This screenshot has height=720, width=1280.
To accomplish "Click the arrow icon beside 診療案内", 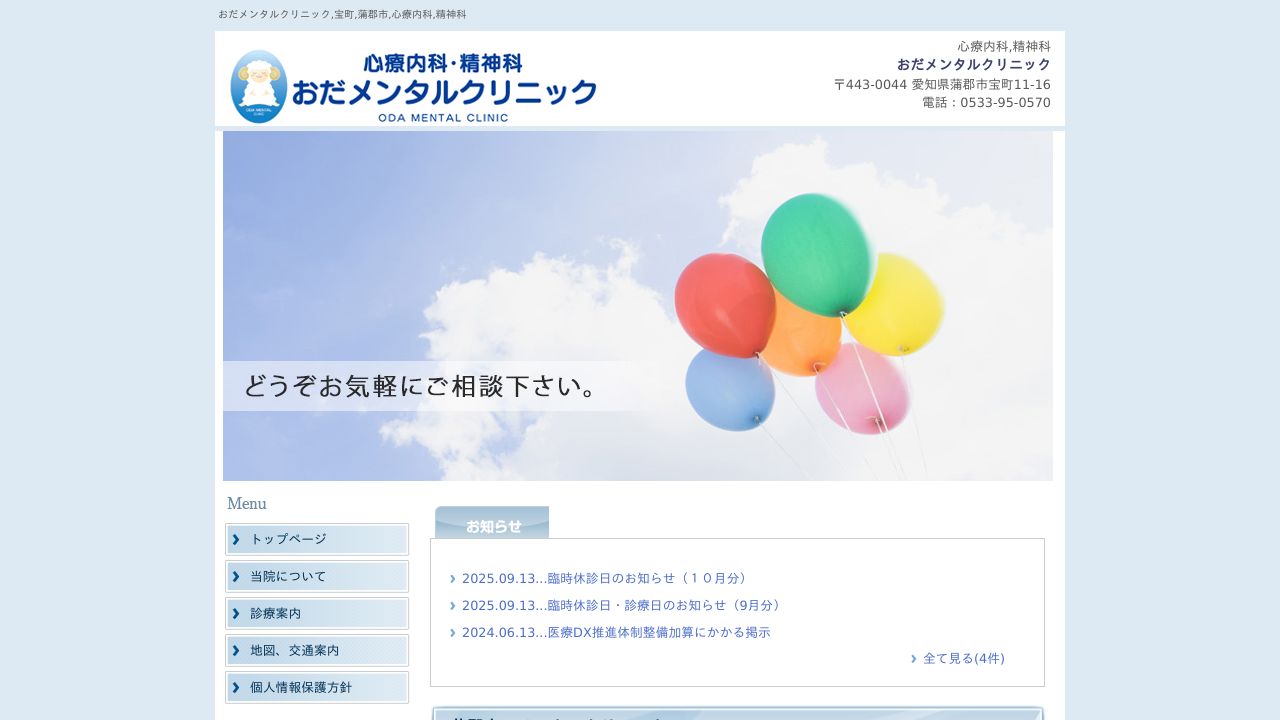I will point(236,613).
